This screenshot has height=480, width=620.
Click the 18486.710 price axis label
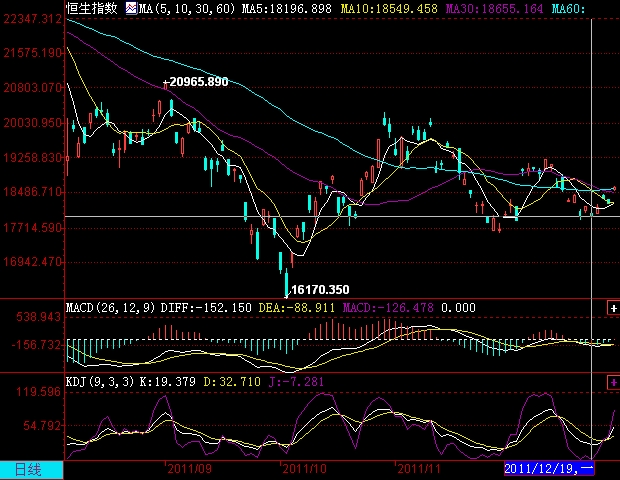tap(32, 192)
